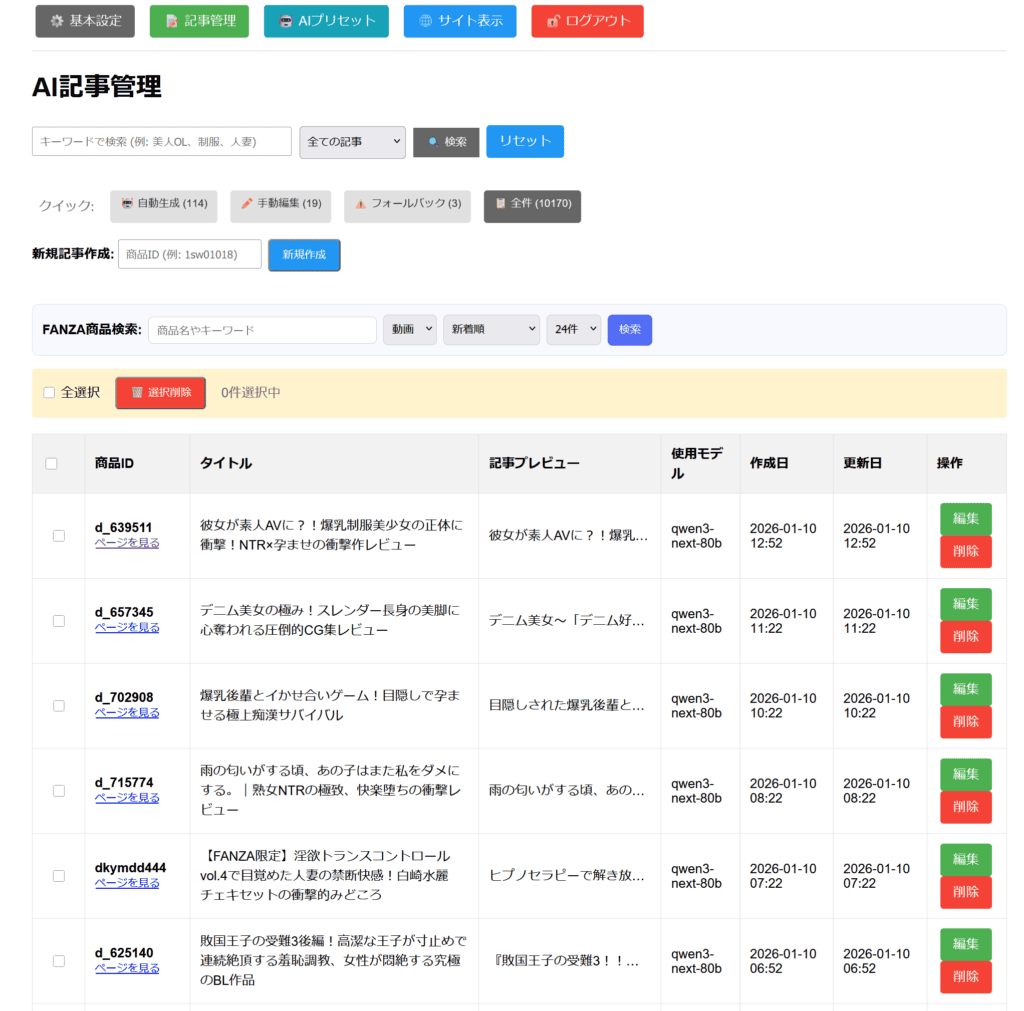Show 全件 (10170) articles
This screenshot has height=1011, width=1024.
click(532, 204)
